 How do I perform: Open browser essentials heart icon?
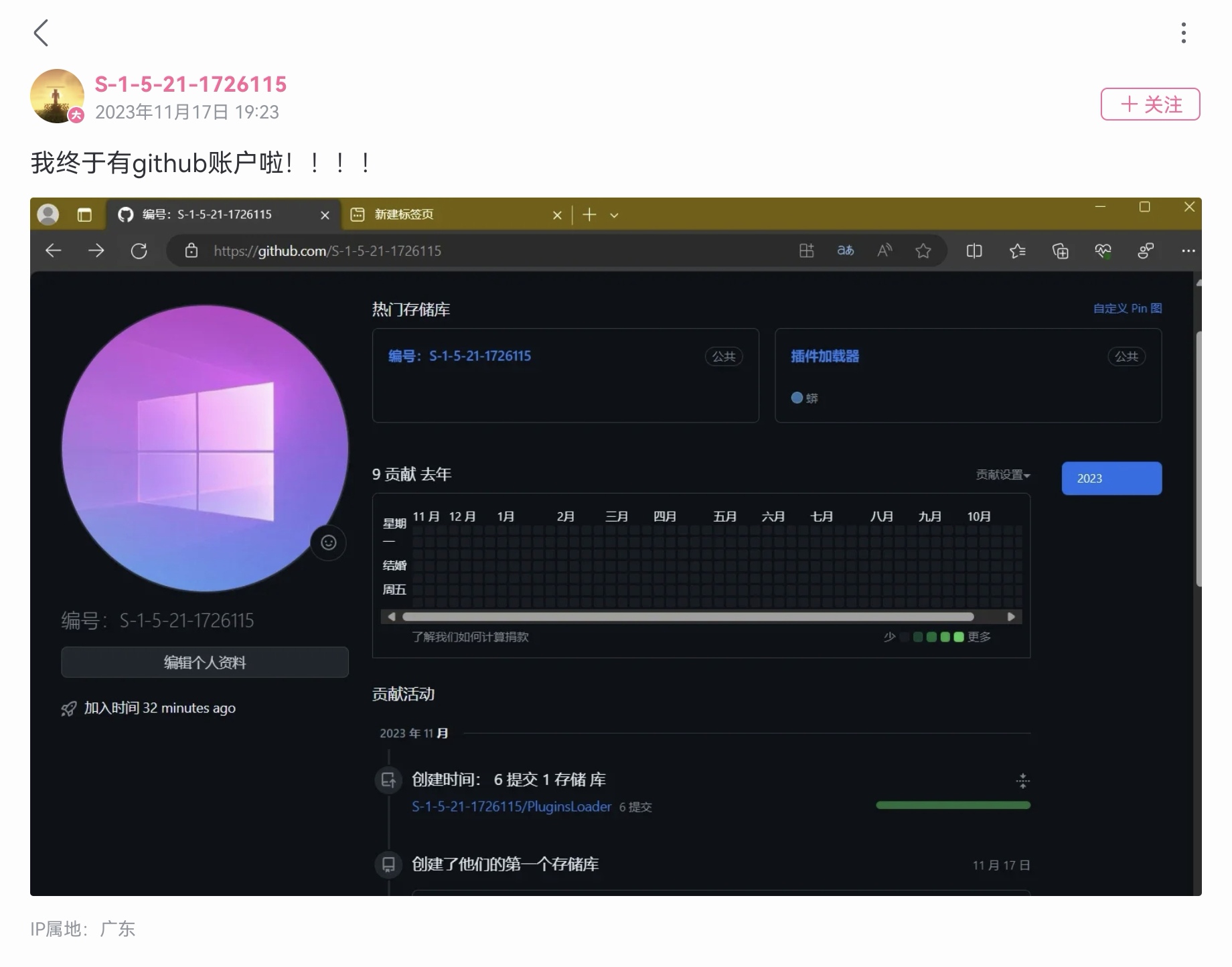[1103, 250]
